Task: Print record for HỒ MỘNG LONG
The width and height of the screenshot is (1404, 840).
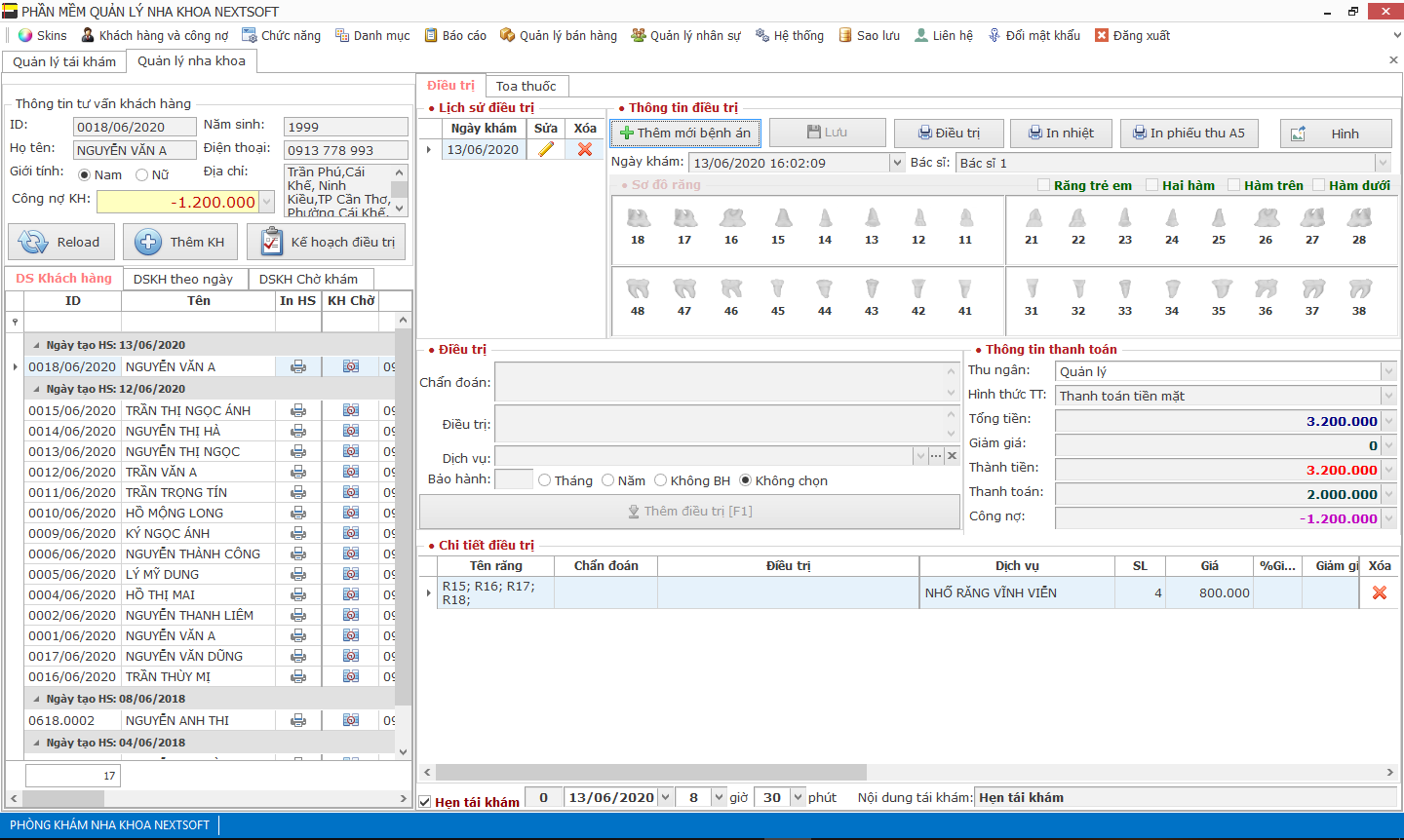Action: (298, 513)
